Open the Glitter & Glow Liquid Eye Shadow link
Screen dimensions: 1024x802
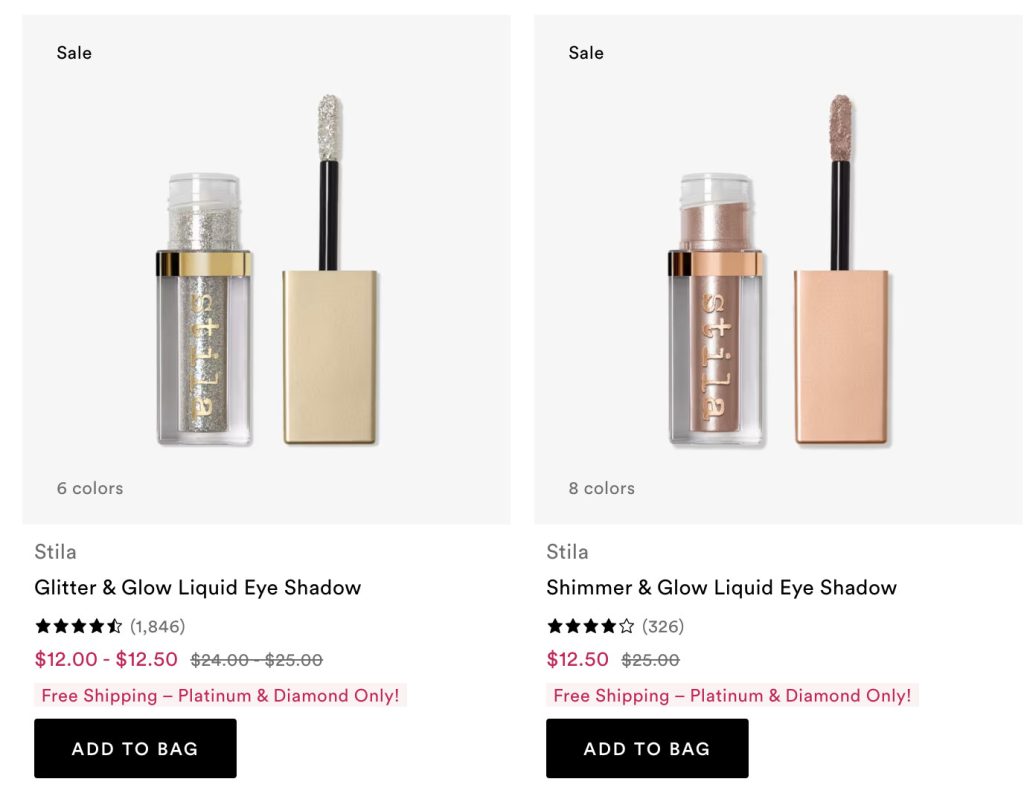(x=197, y=587)
